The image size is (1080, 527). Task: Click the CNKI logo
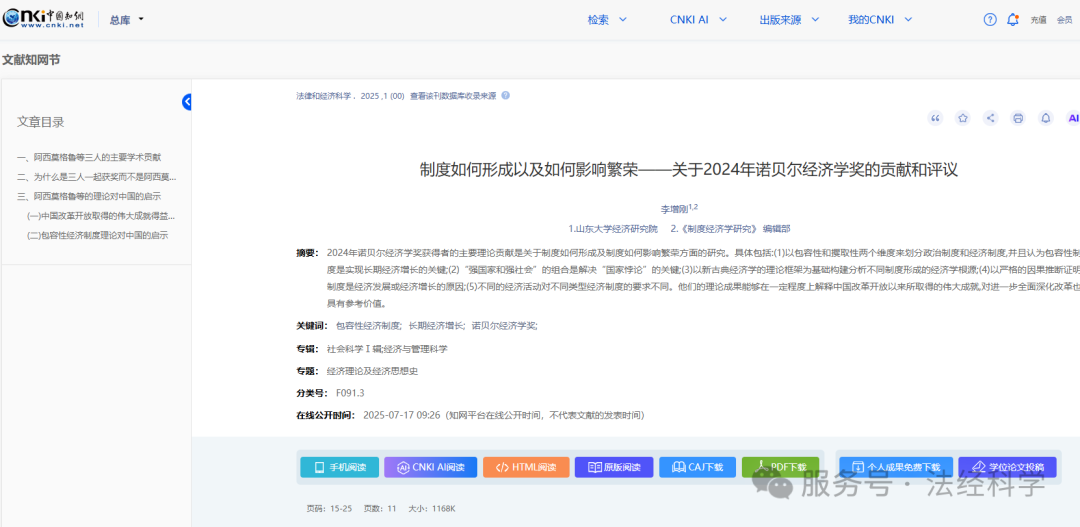click(x=43, y=19)
